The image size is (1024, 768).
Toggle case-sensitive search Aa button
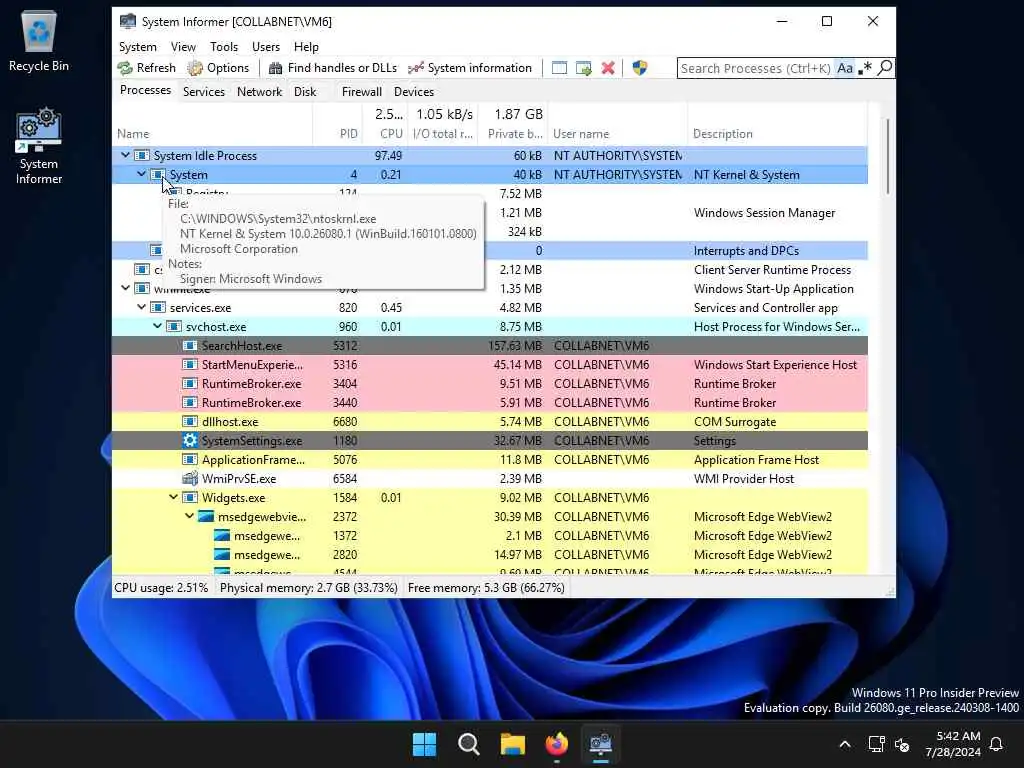coord(845,68)
